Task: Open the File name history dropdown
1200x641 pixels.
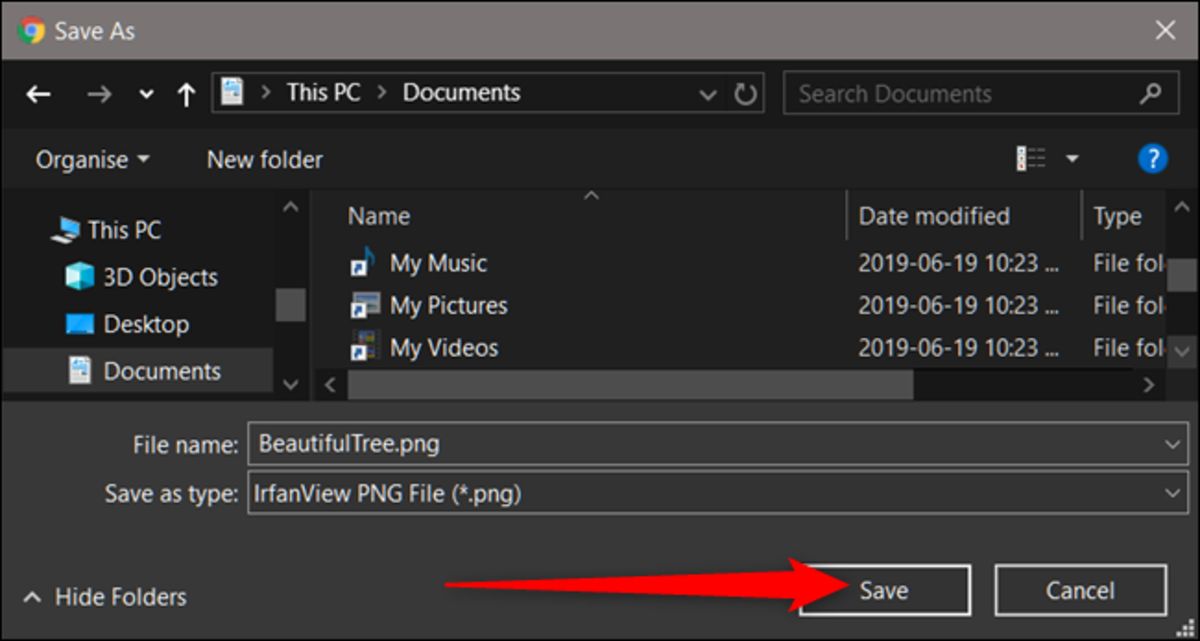Action: tap(1174, 443)
